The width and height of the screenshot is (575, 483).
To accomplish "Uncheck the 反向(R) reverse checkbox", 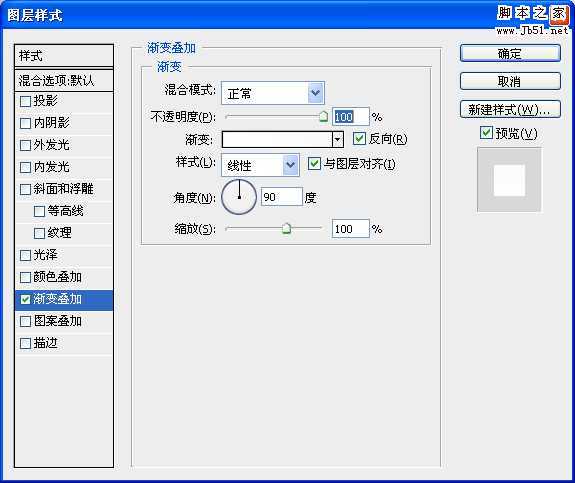I will click(x=359, y=139).
